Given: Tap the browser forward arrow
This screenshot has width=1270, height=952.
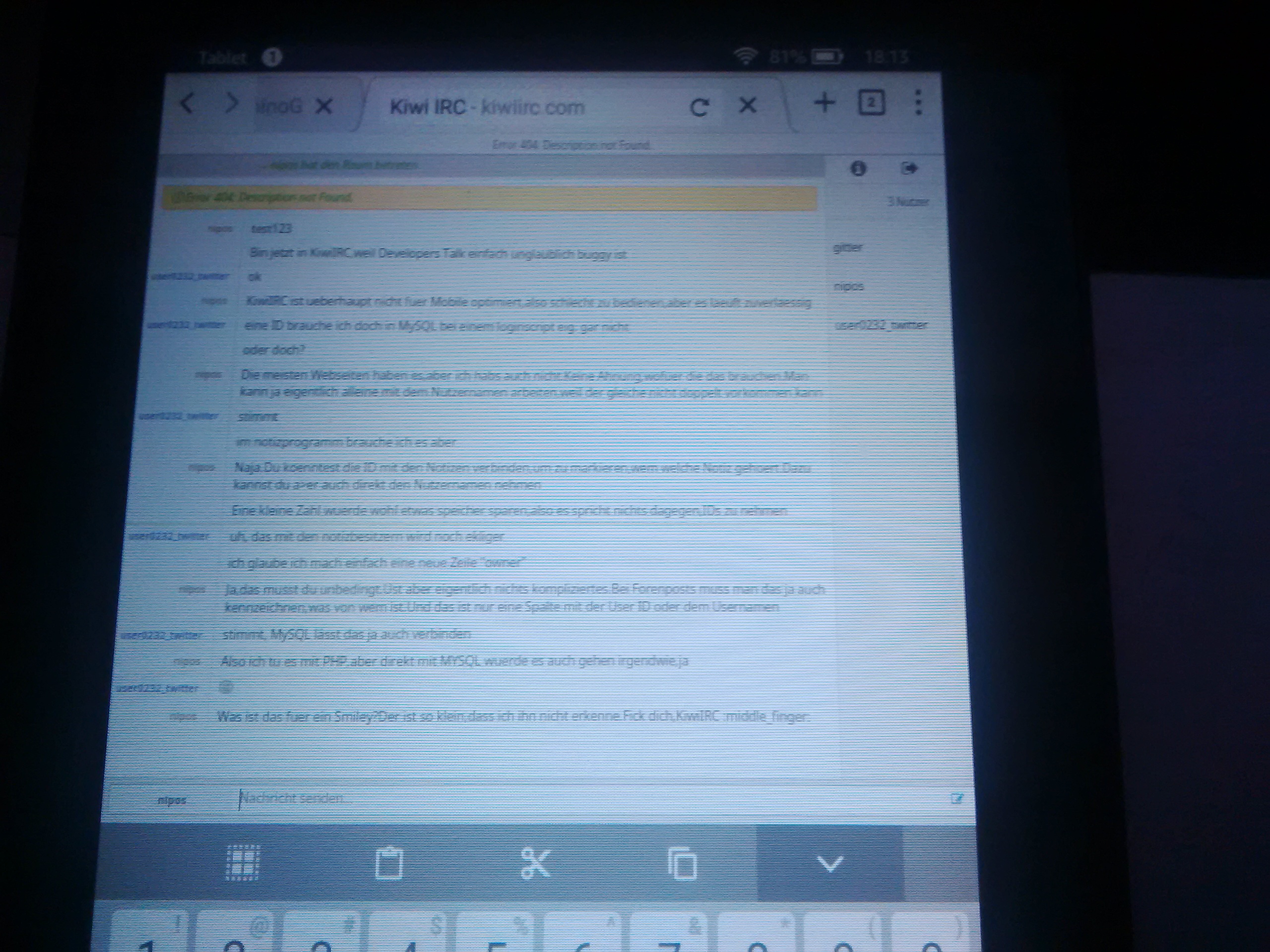Looking at the screenshot, I should coord(231,105).
